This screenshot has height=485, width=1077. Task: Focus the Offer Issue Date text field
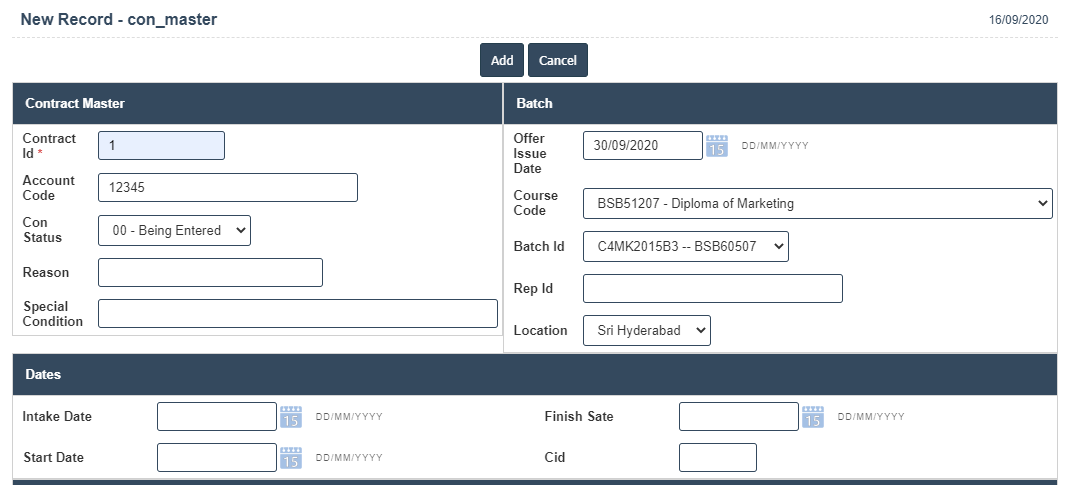(x=642, y=146)
